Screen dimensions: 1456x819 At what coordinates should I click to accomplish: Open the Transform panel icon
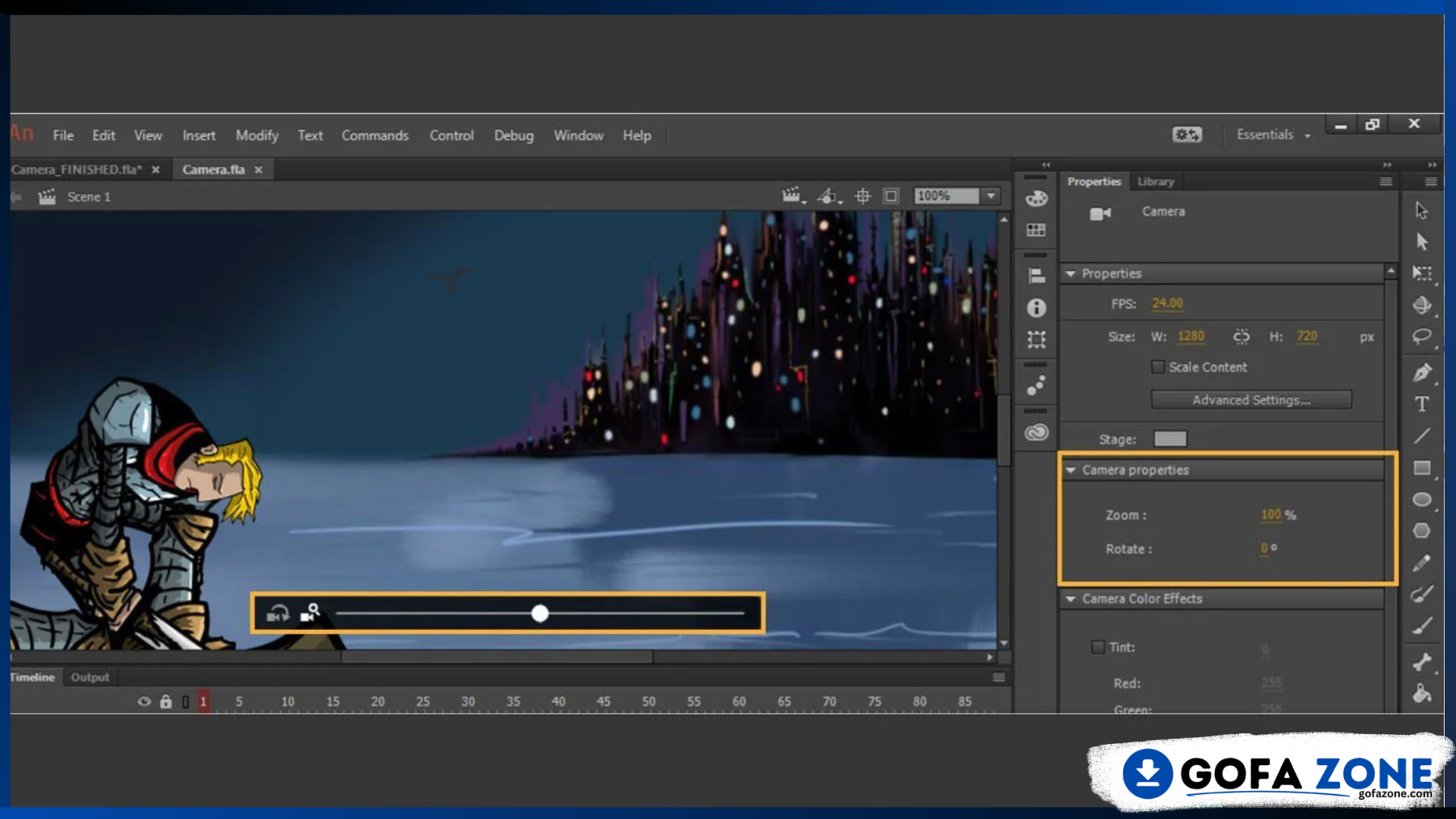click(x=1037, y=339)
